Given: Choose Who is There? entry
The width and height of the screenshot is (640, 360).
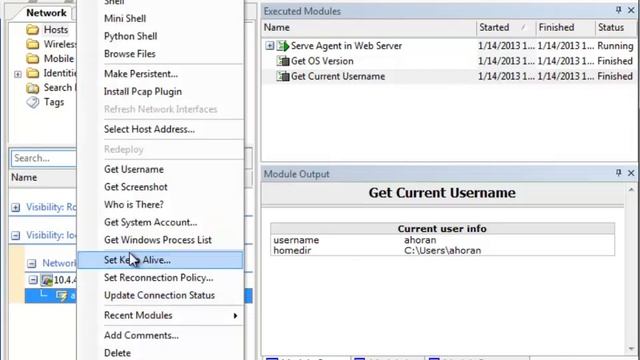Looking at the screenshot, I should (x=134, y=204).
